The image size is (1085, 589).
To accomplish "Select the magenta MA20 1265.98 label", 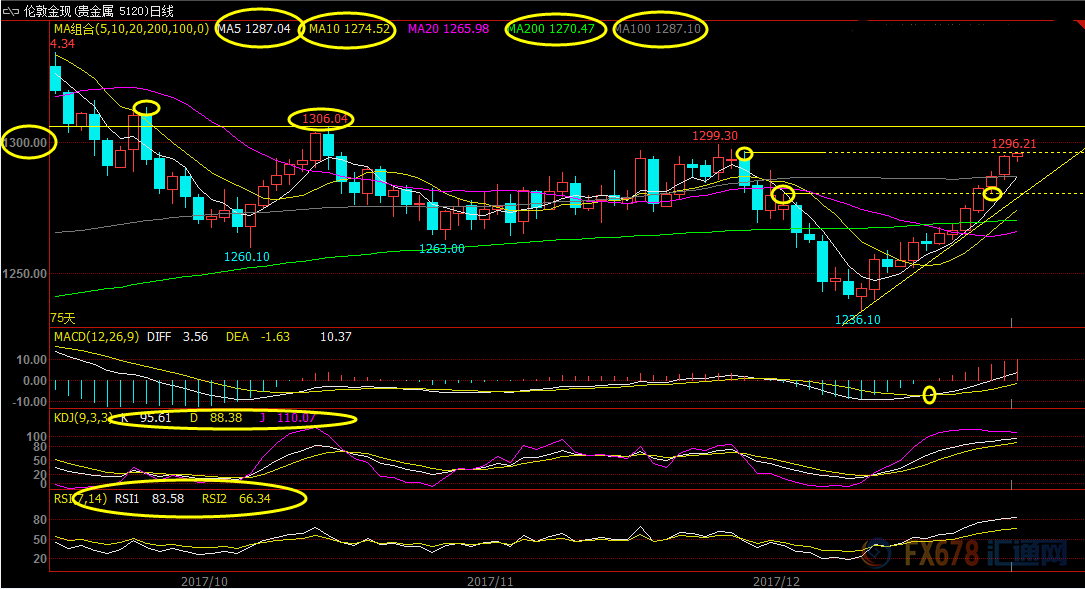I will 448,29.
